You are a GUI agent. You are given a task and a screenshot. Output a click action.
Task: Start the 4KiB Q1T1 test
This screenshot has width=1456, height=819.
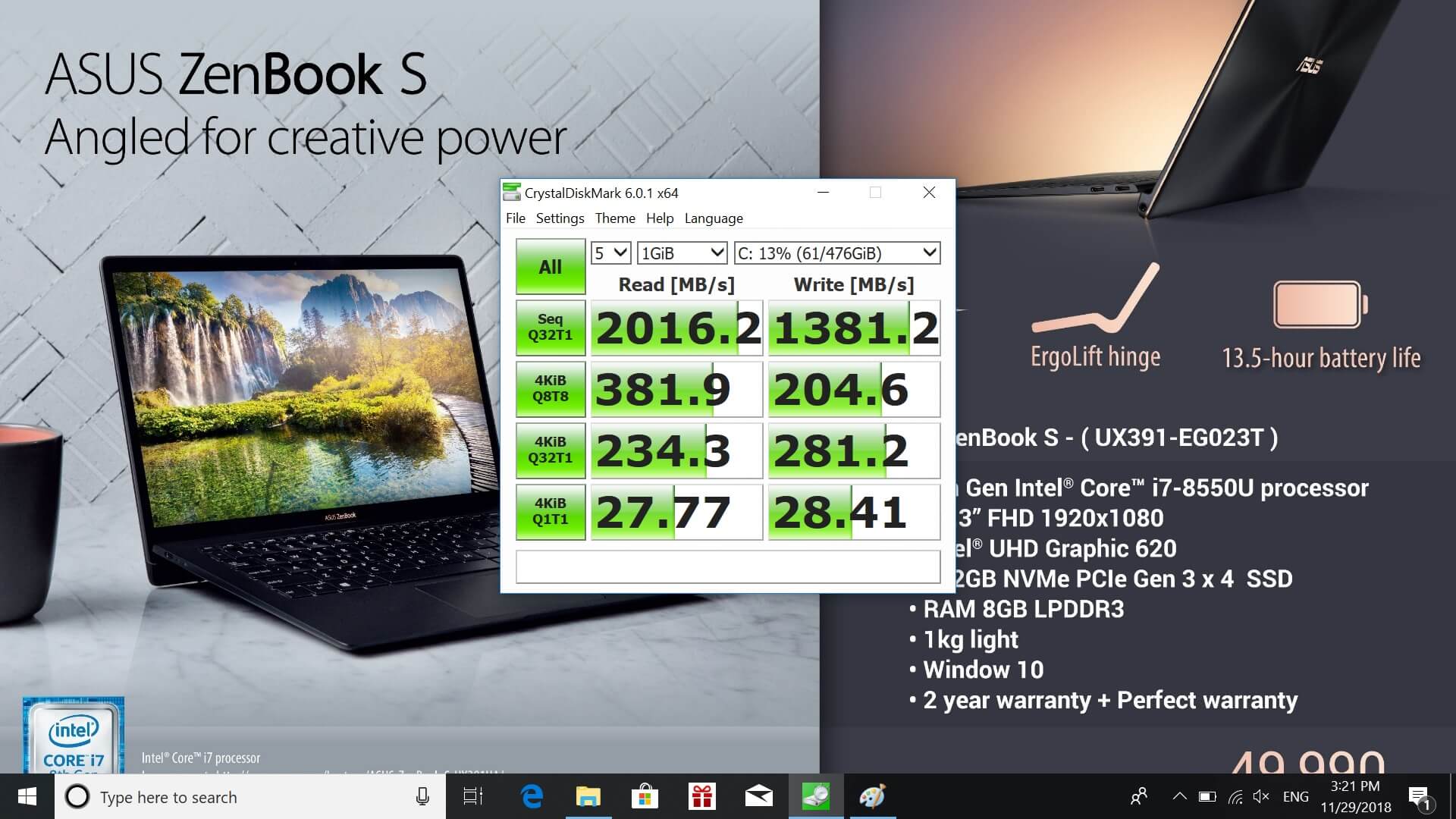click(x=551, y=512)
